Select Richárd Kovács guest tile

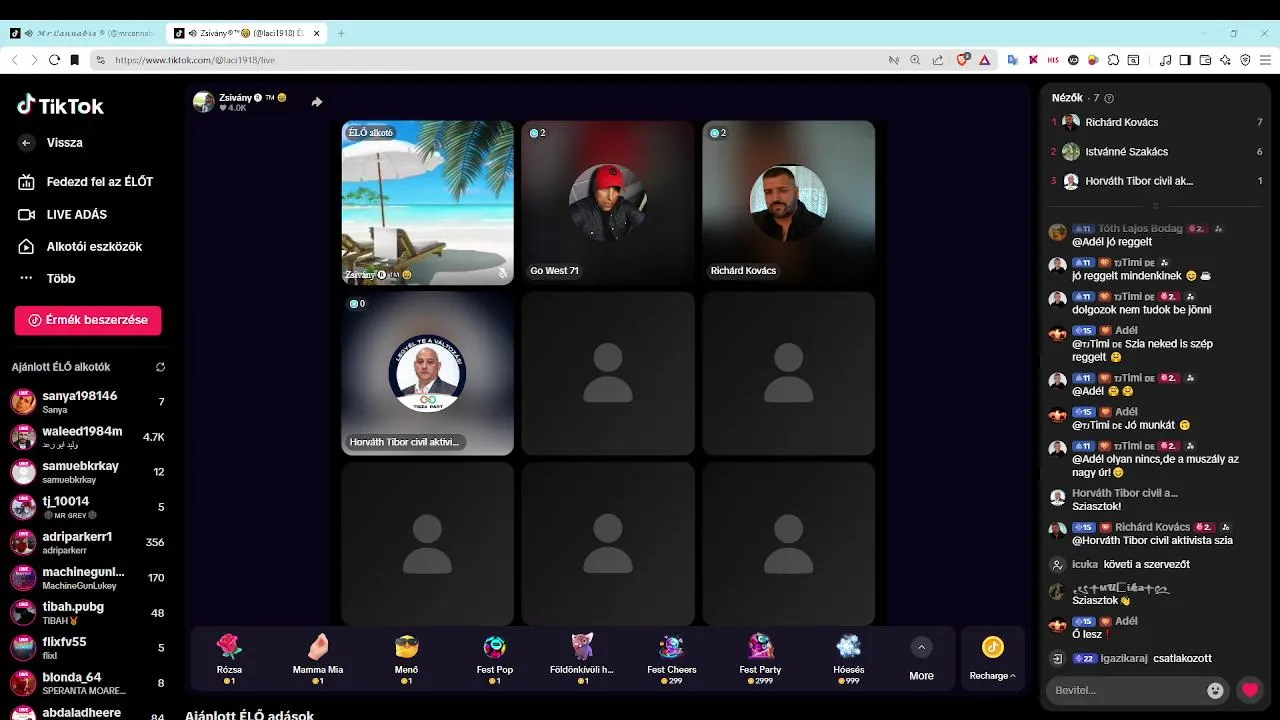point(788,203)
